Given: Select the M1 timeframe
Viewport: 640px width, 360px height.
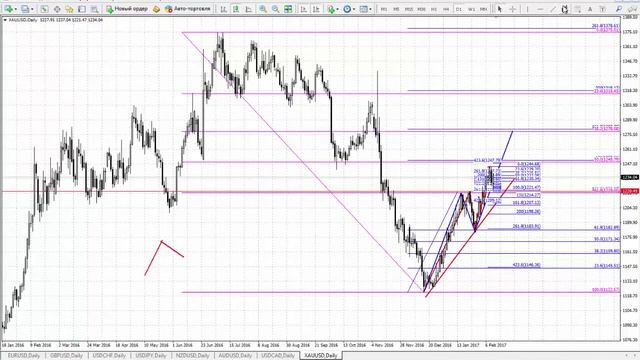Looking at the screenshot, I should 384,9.
